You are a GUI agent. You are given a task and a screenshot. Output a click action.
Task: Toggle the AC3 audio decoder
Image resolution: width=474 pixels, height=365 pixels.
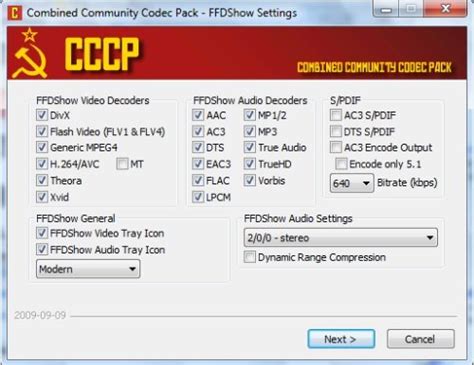(x=198, y=131)
